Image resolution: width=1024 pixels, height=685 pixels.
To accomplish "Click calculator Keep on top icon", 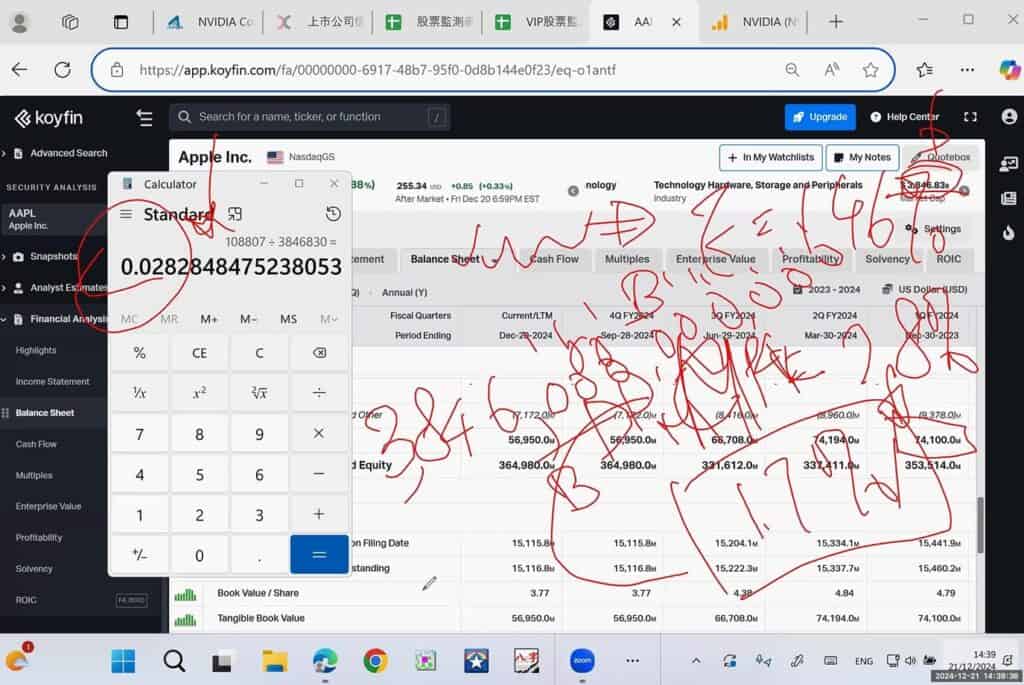I will [234, 214].
